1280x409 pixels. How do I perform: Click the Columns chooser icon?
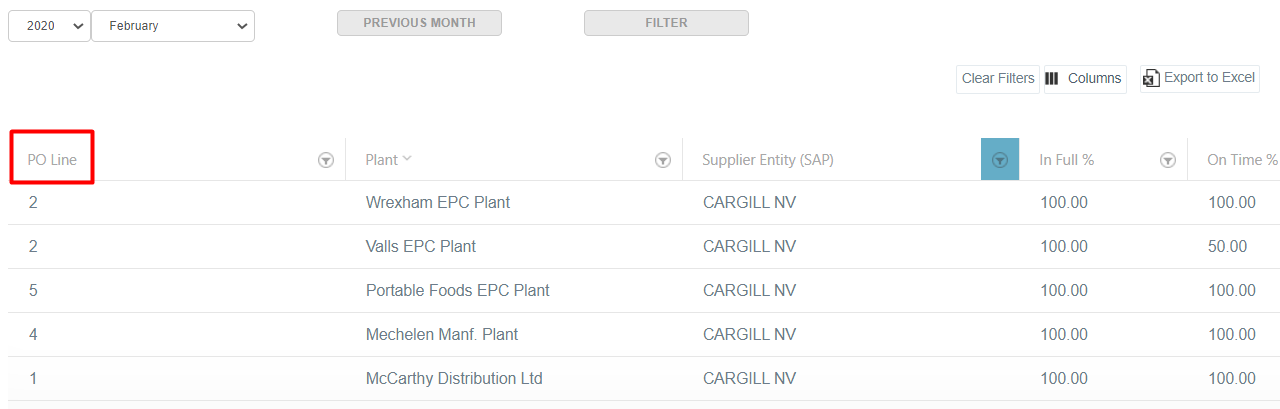point(1052,78)
